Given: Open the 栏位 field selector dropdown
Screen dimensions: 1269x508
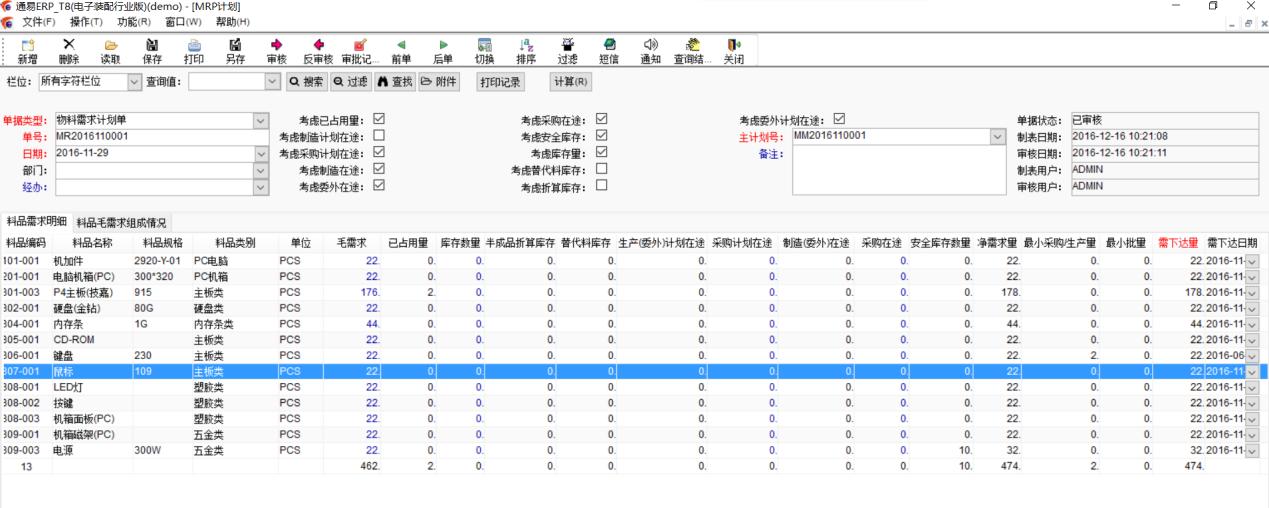Looking at the screenshot, I should coord(136,82).
